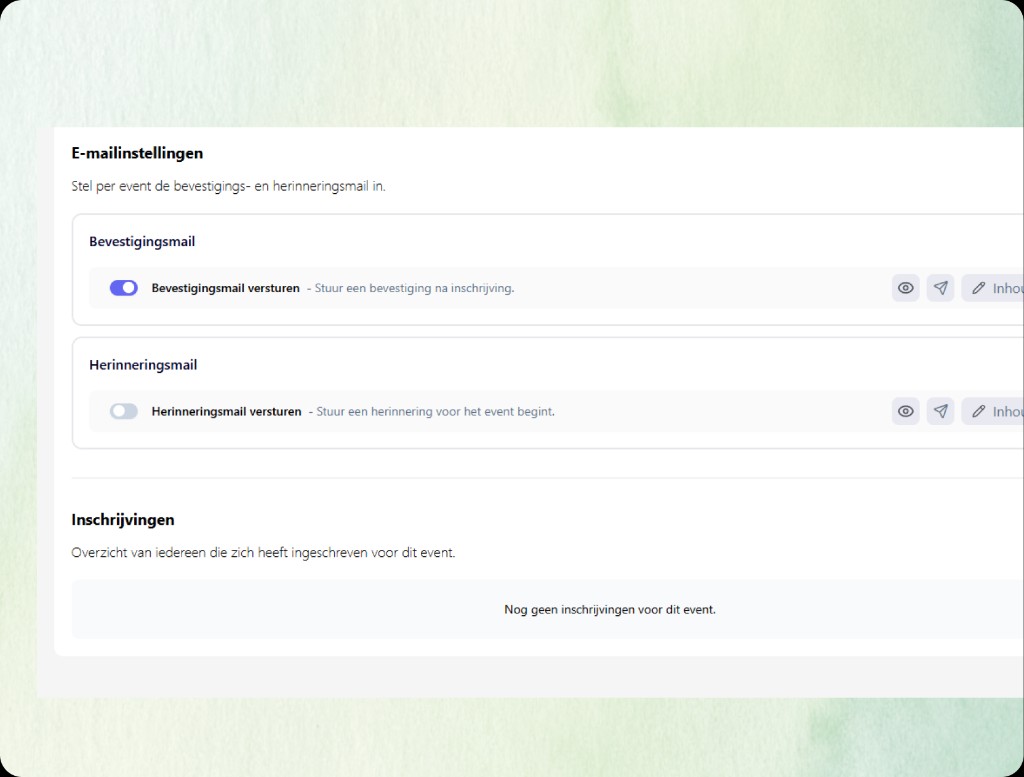Click 'Herinneringsmail versturen' label
Screen dimensions: 1024x777
coord(227,411)
